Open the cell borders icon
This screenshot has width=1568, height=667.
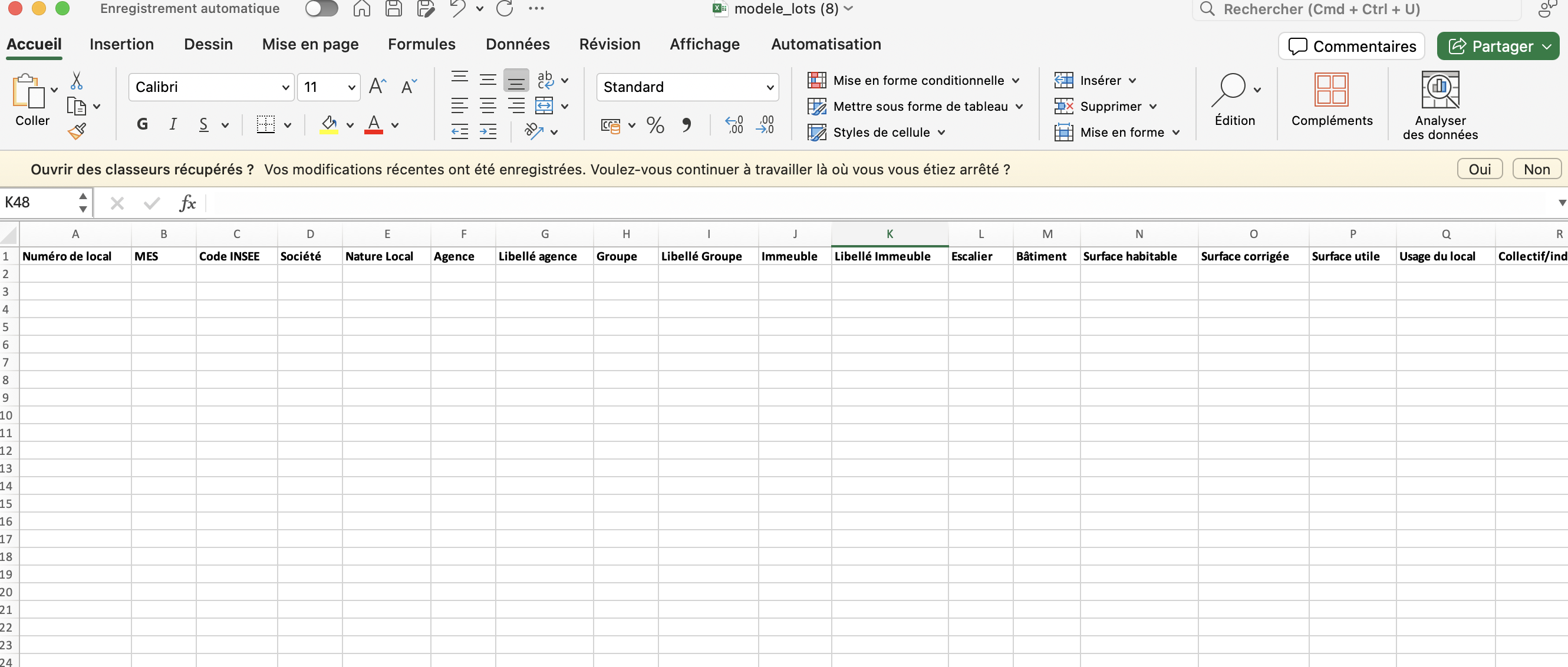[x=266, y=126]
